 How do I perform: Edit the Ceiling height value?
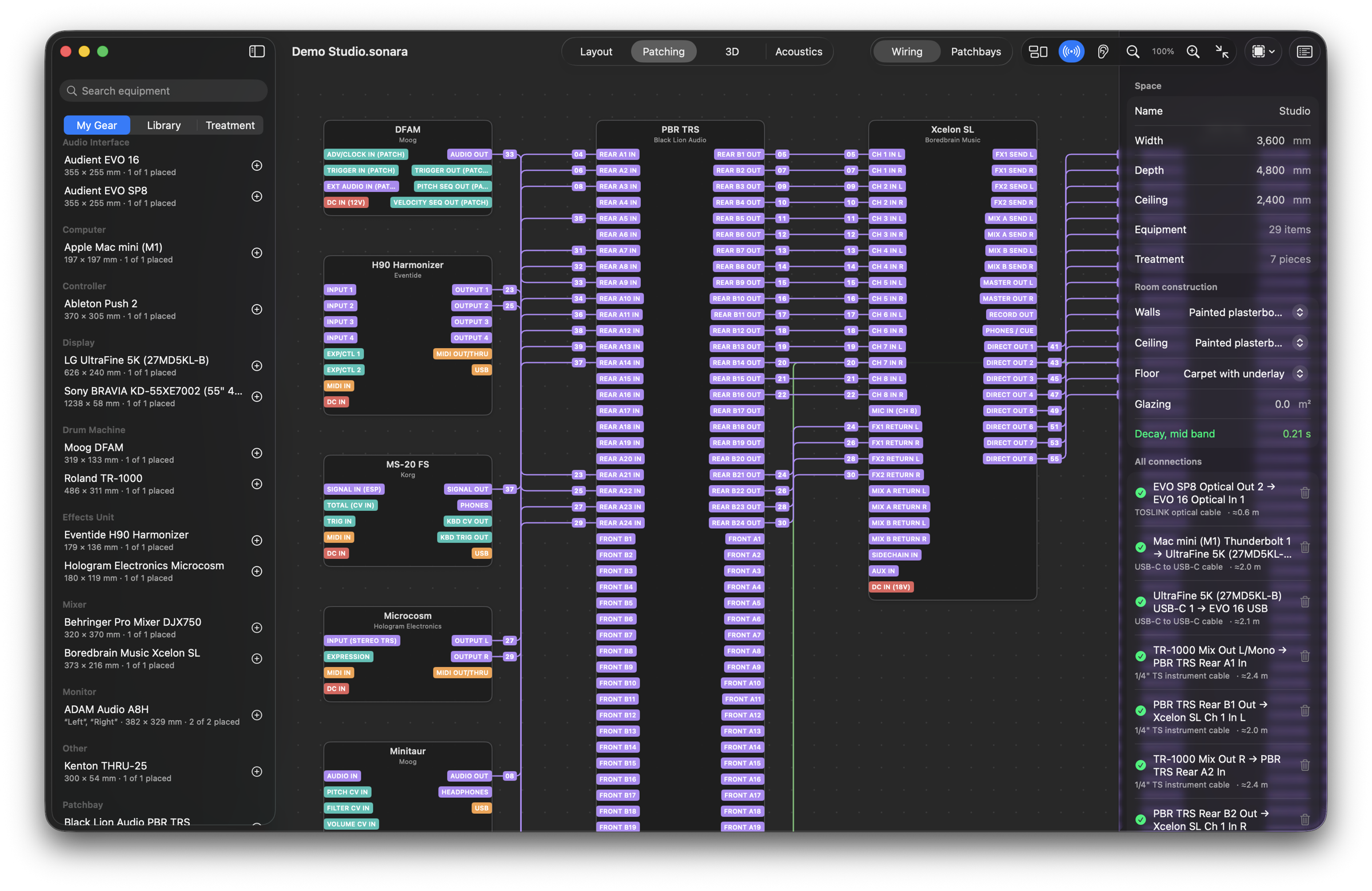coord(1270,200)
